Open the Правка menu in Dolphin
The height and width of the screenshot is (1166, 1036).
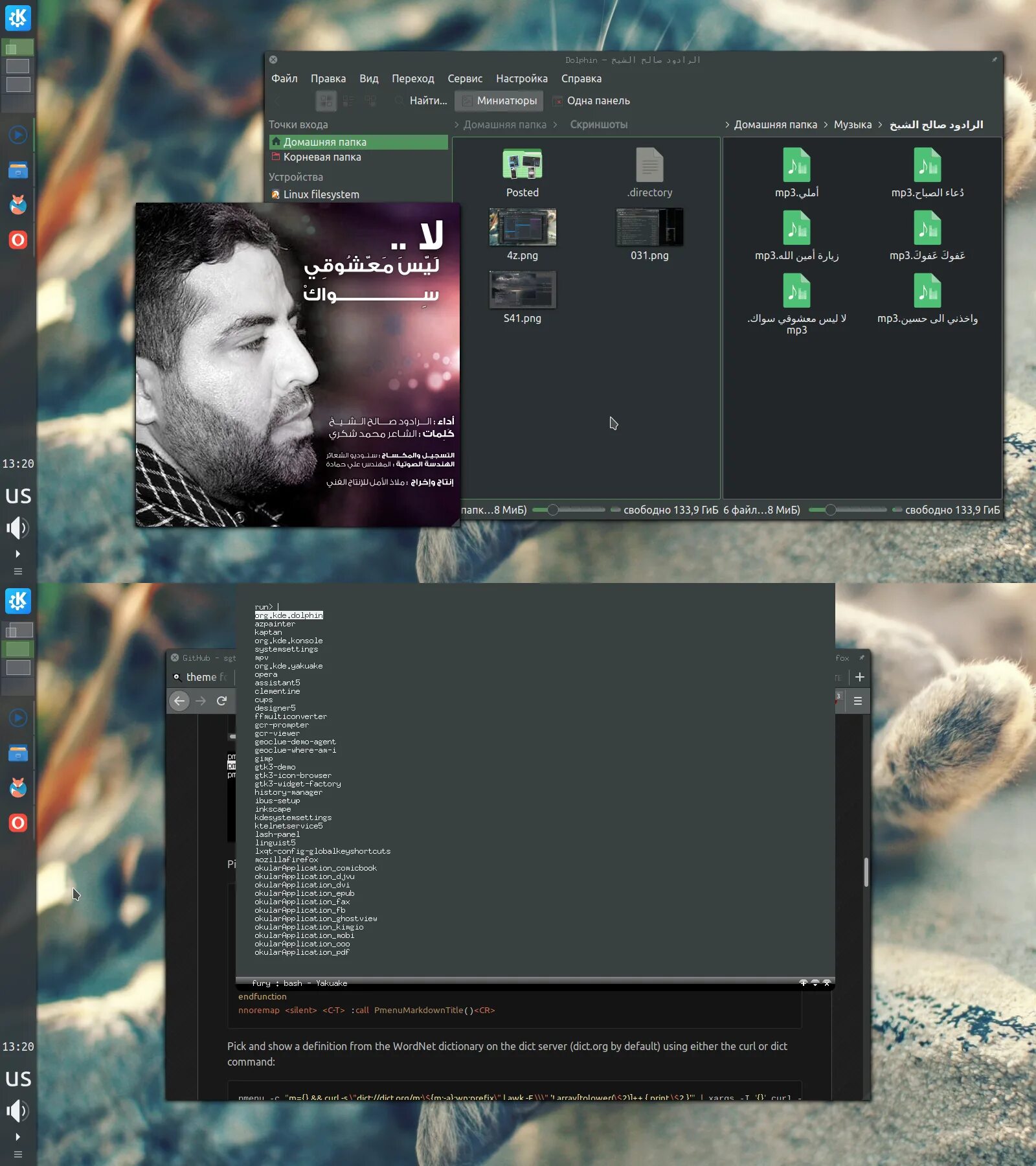tap(328, 78)
